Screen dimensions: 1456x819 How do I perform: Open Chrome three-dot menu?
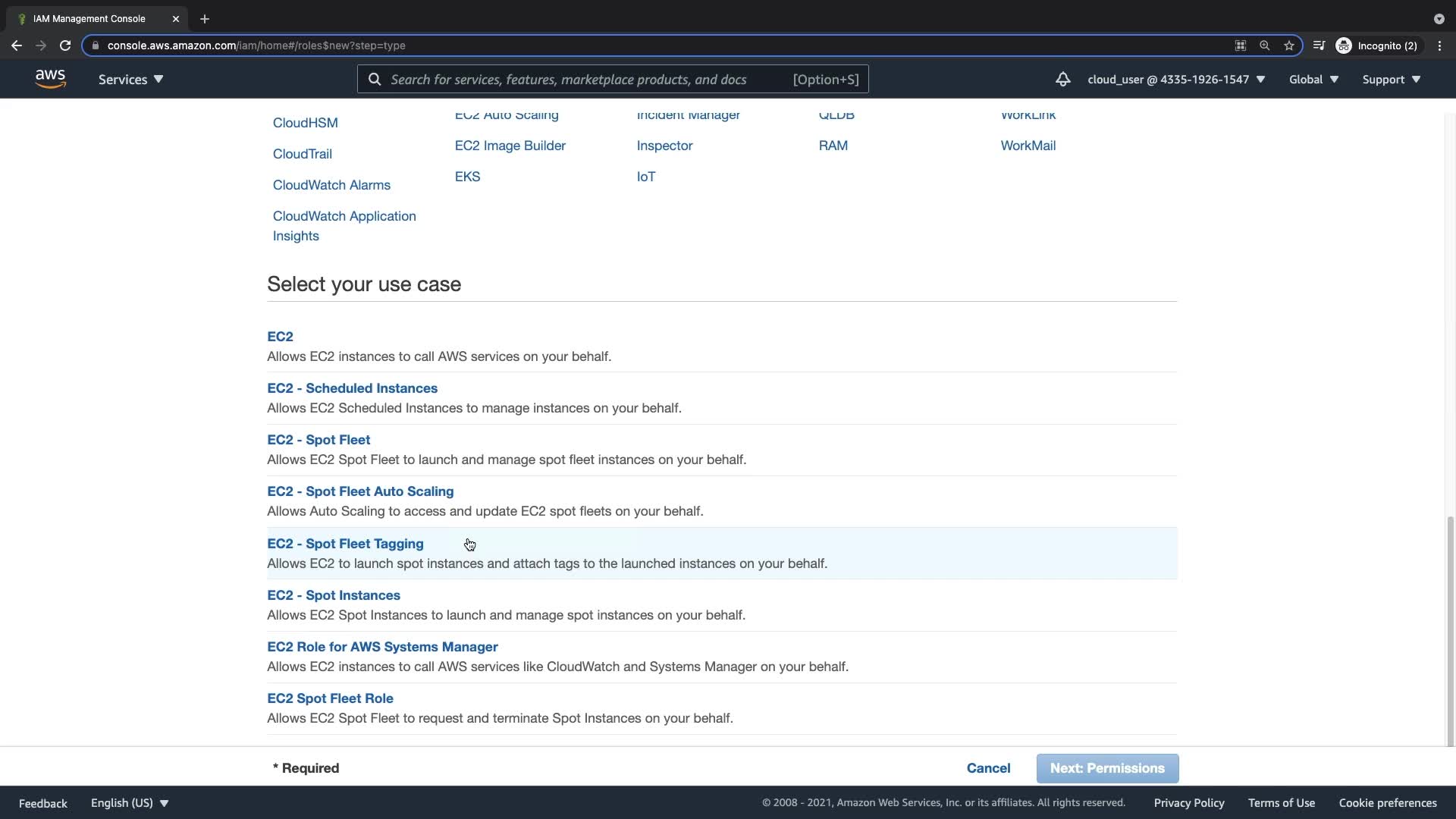tap(1439, 45)
